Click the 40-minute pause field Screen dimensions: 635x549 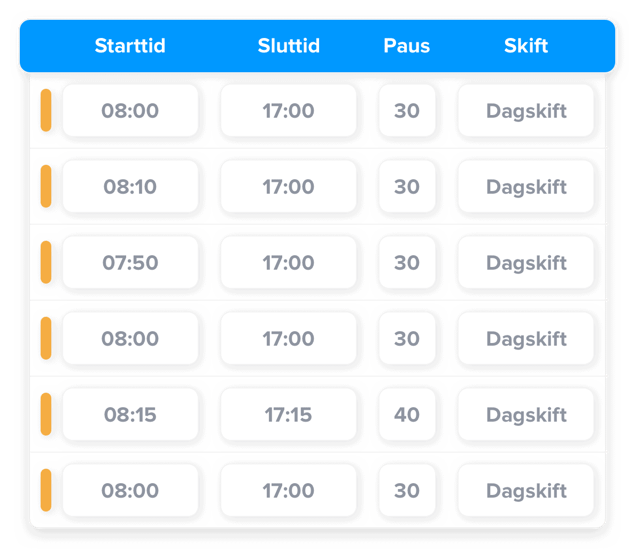coord(406,415)
